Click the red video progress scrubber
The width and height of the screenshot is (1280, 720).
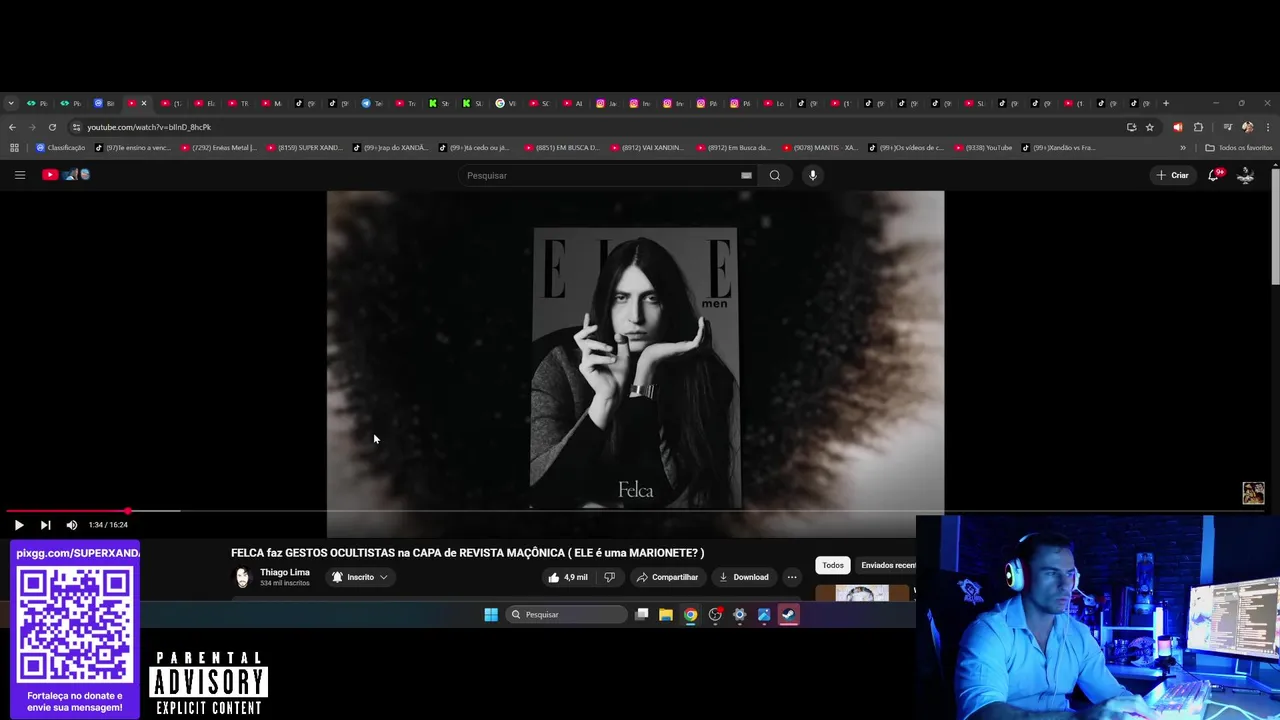127,511
